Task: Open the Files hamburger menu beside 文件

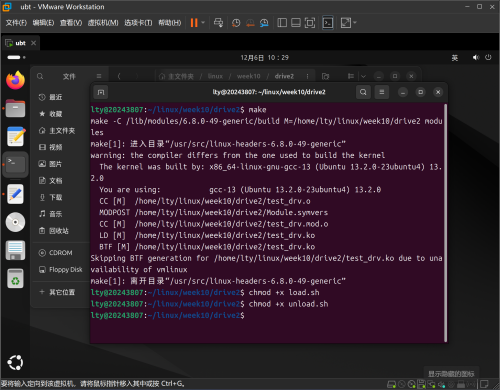Action: pos(99,76)
